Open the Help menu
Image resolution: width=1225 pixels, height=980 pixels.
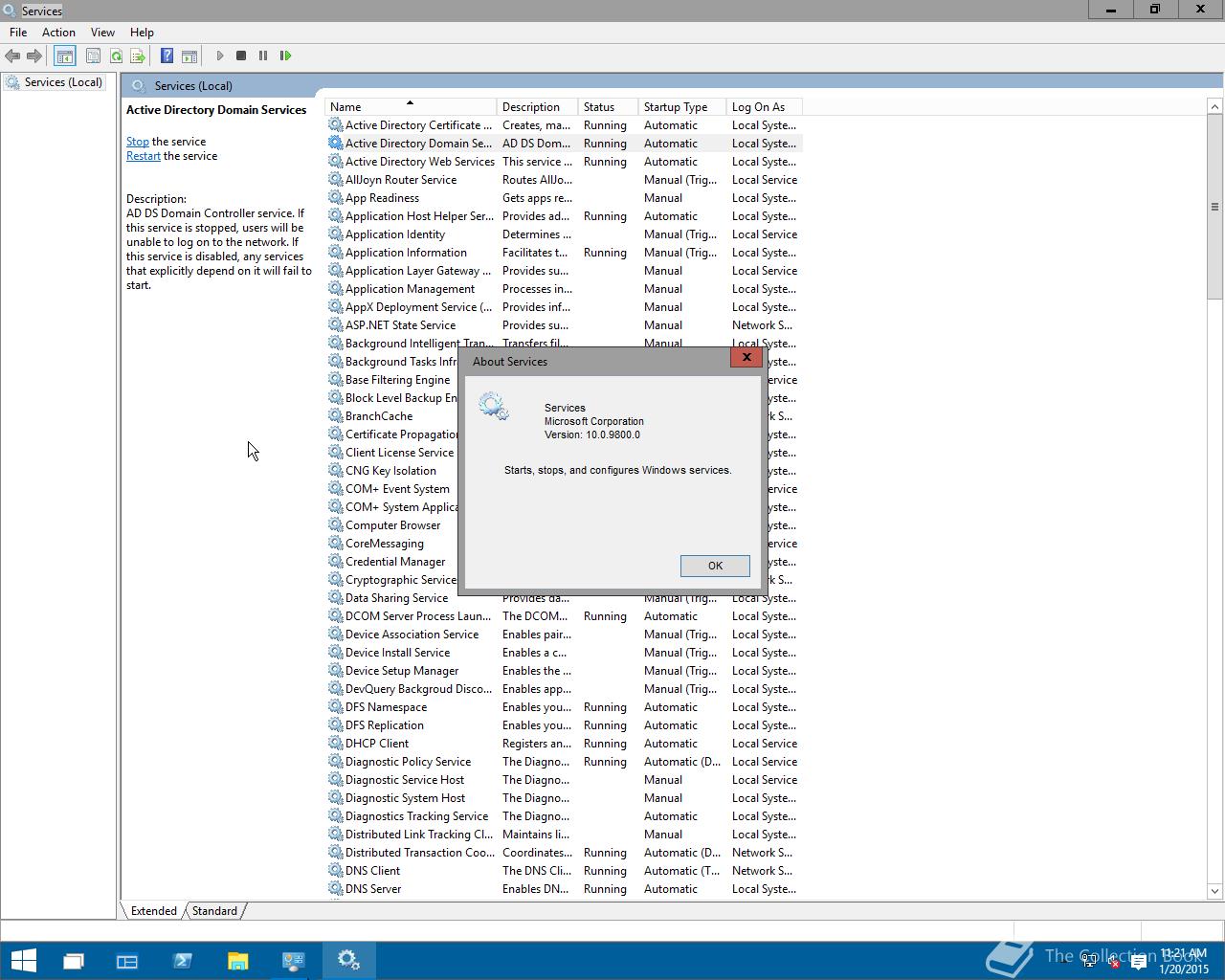142,32
